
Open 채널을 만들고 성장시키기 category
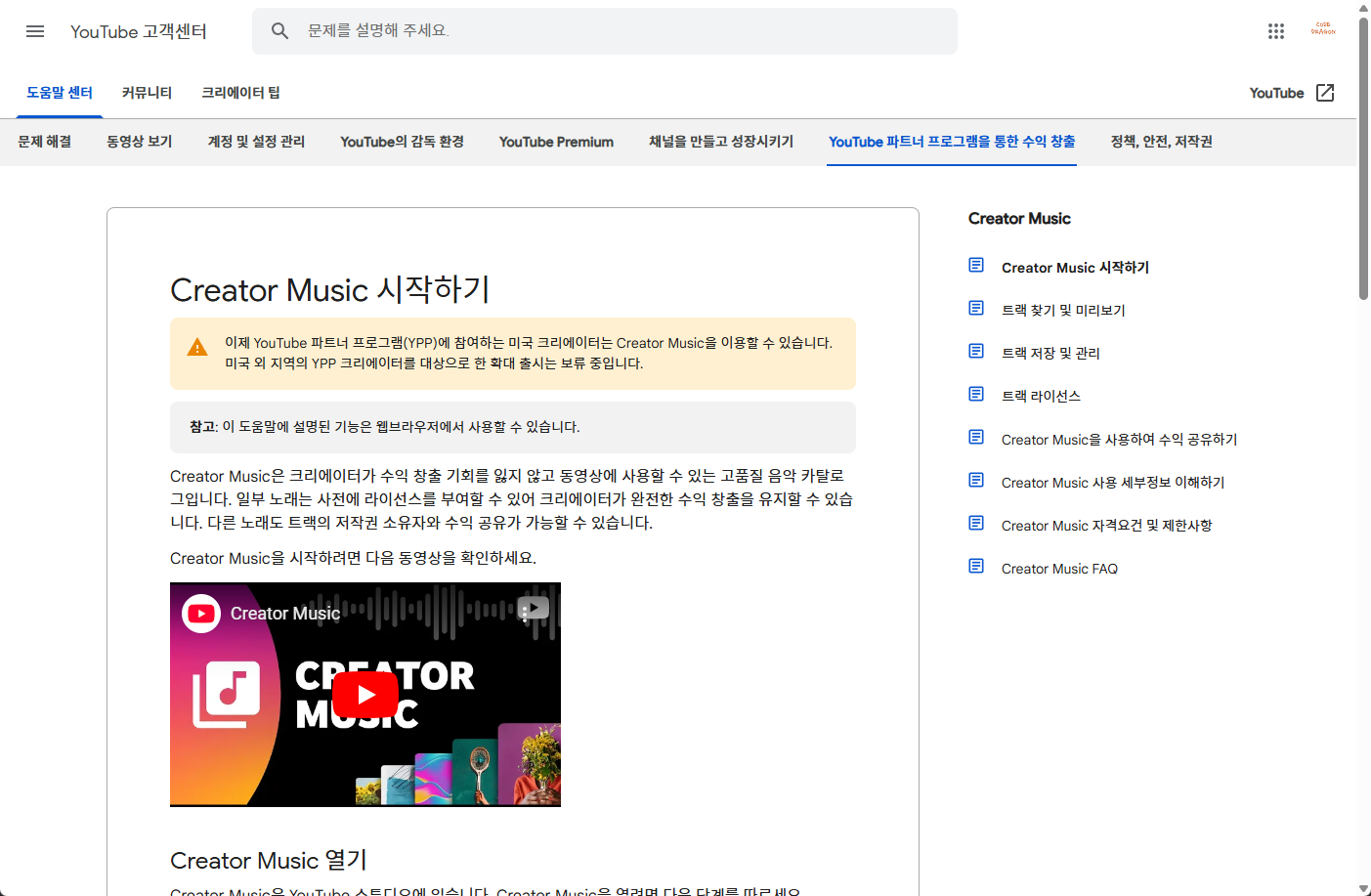pos(721,142)
